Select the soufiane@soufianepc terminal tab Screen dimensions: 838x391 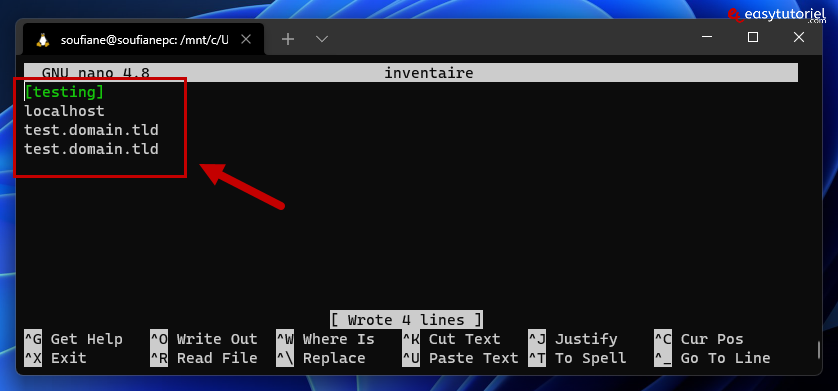143,39
